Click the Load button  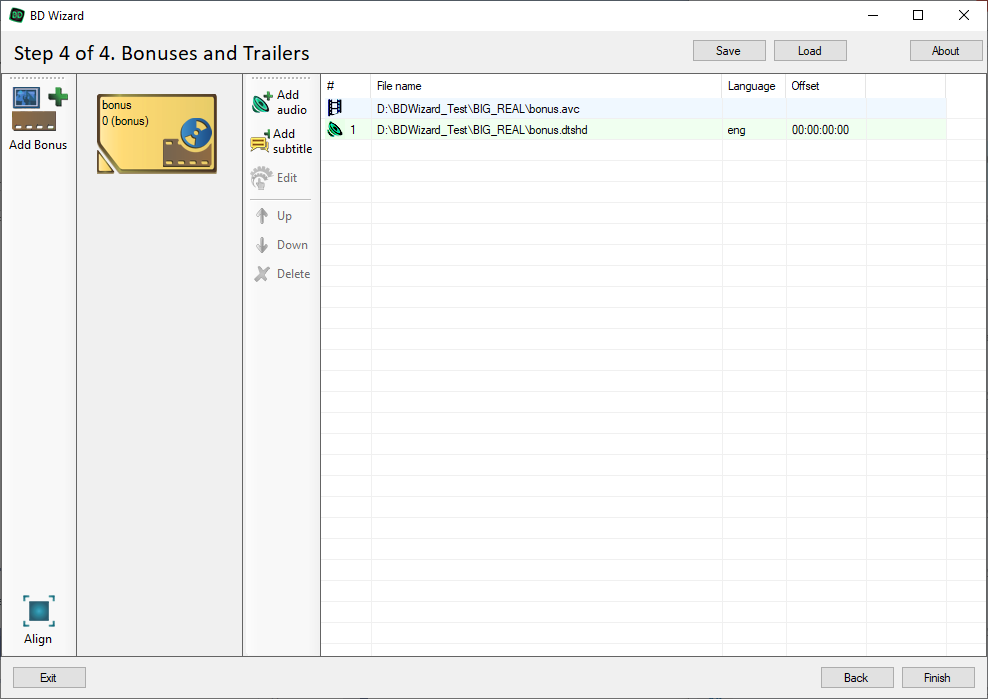pyautogui.click(x=809, y=51)
